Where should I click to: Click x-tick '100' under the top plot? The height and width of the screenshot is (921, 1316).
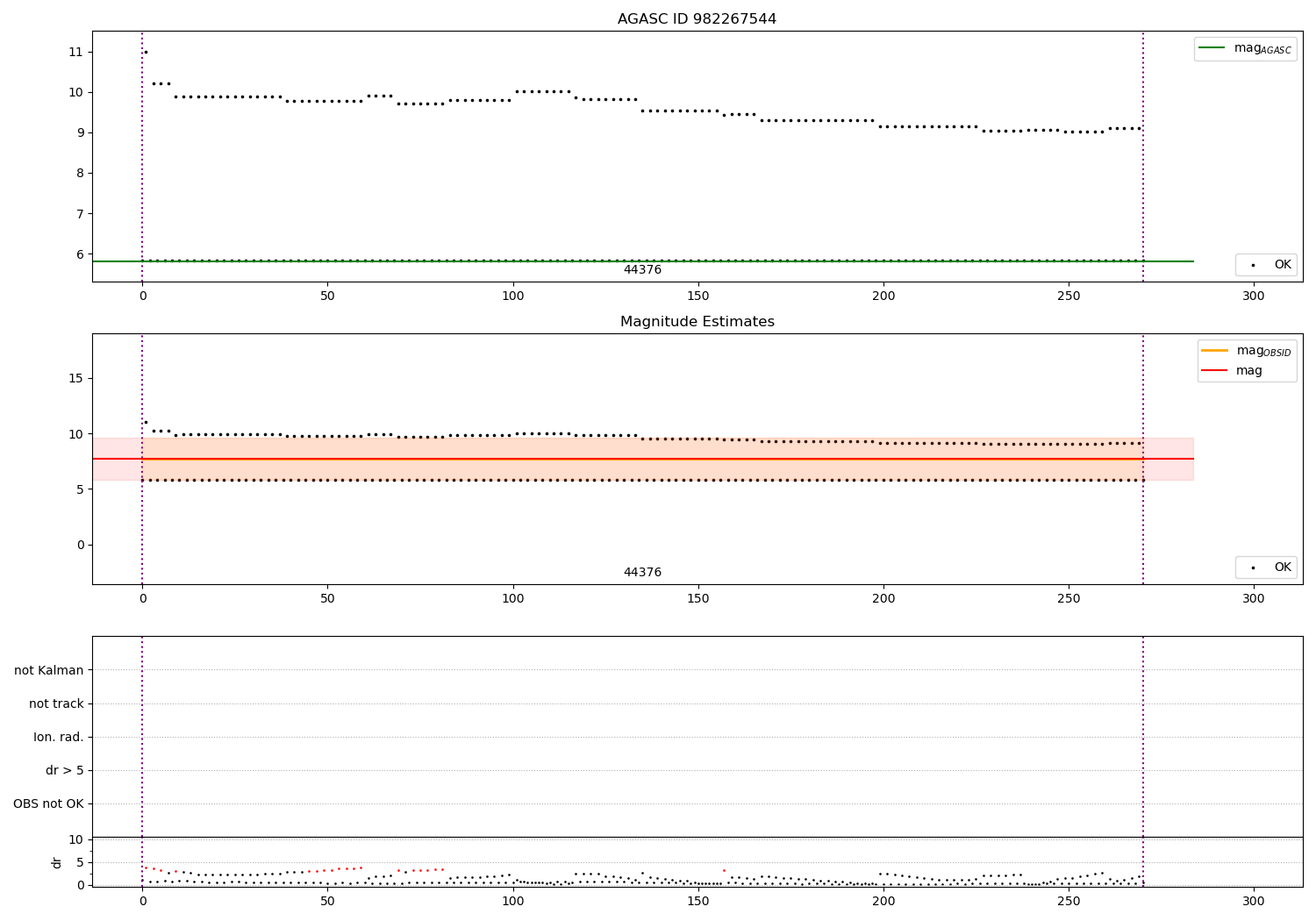(x=512, y=296)
